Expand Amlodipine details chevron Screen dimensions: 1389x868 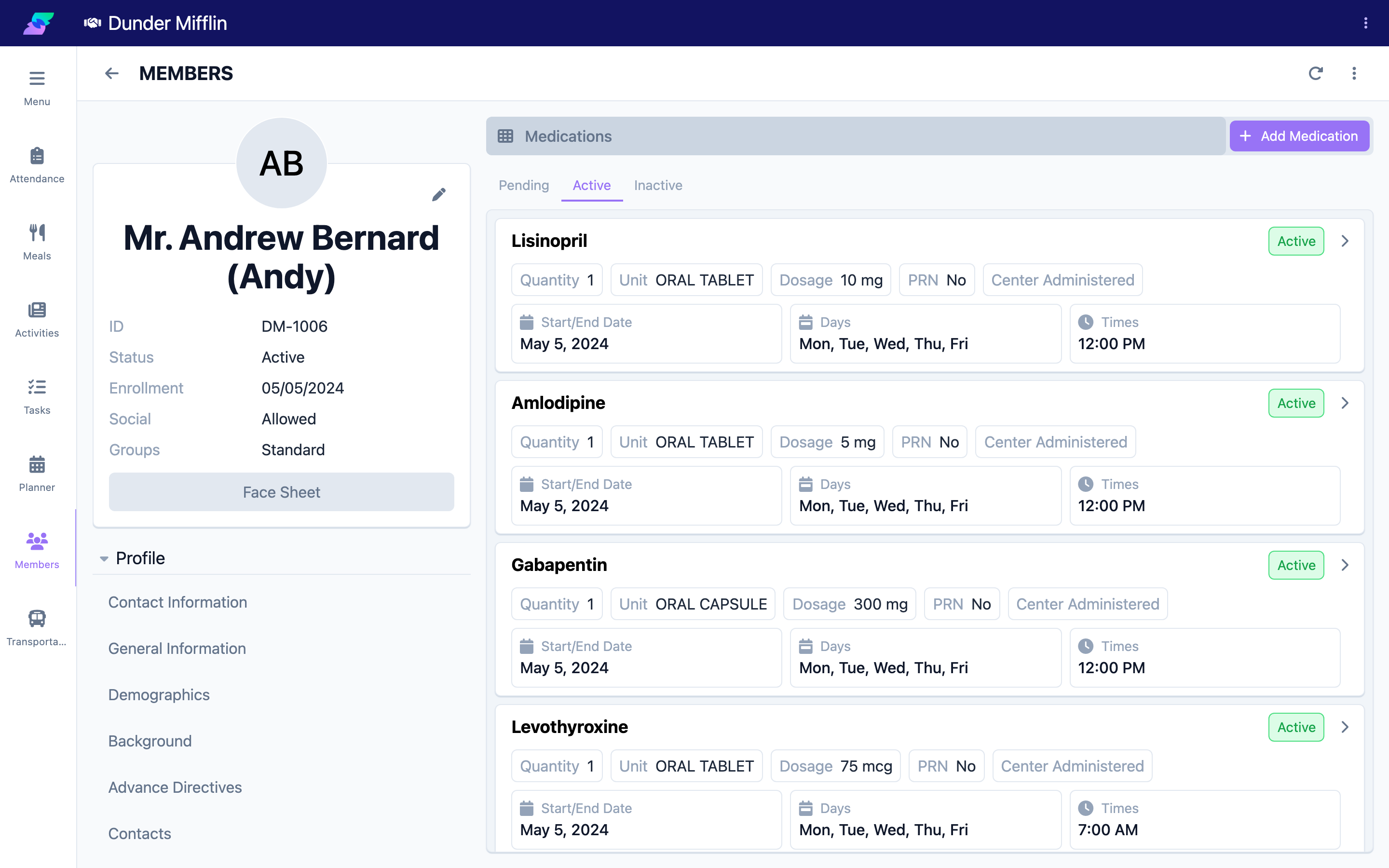(1345, 403)
